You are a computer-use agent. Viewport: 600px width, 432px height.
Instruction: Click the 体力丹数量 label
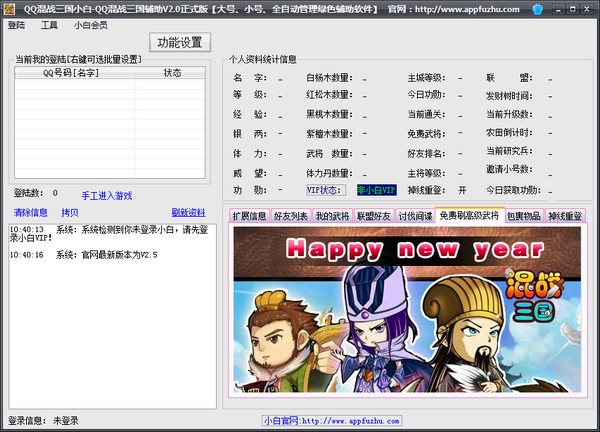coord(329,173)
